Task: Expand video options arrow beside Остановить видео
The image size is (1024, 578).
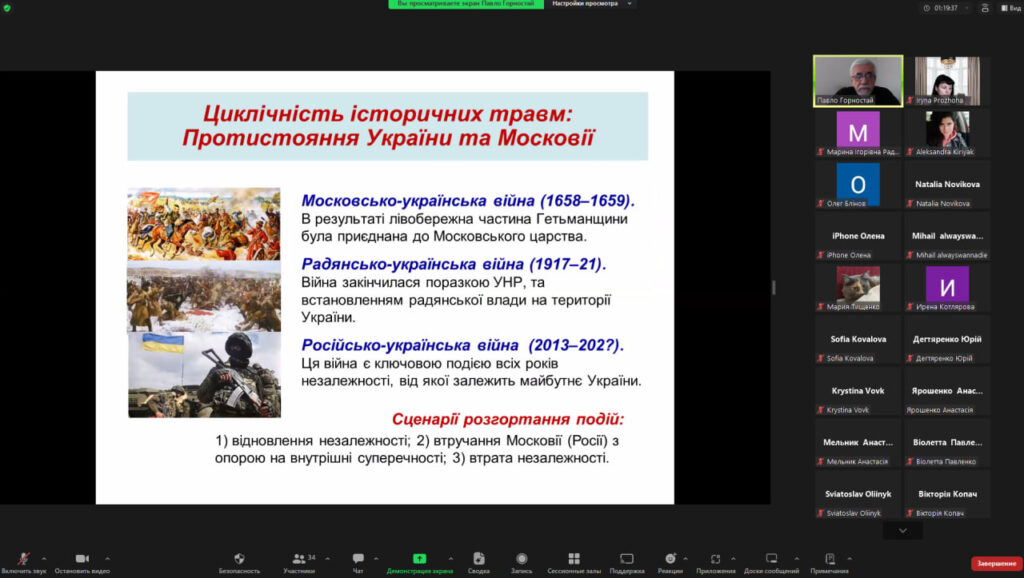Action: (x=107, y=558)
